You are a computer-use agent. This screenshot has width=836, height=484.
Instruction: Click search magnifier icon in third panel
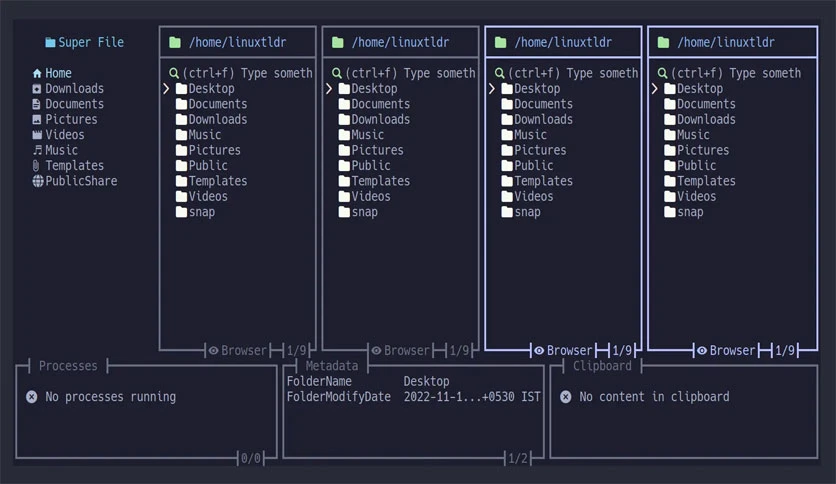[500, 73]
